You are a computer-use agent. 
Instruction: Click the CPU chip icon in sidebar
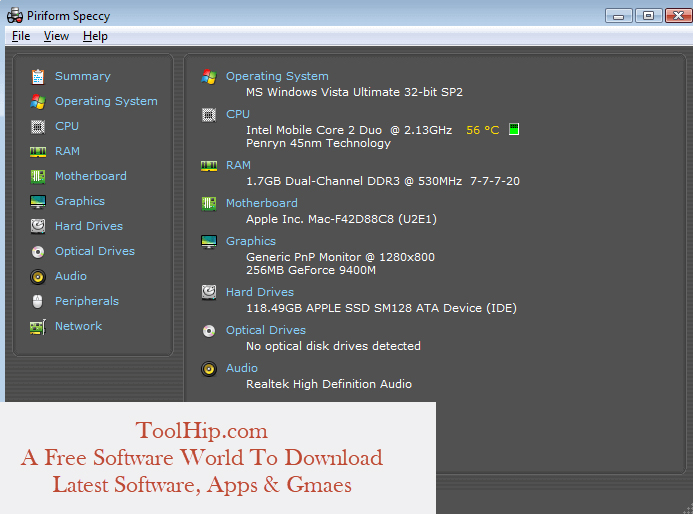pyautogui.click(x=38, y=127)
